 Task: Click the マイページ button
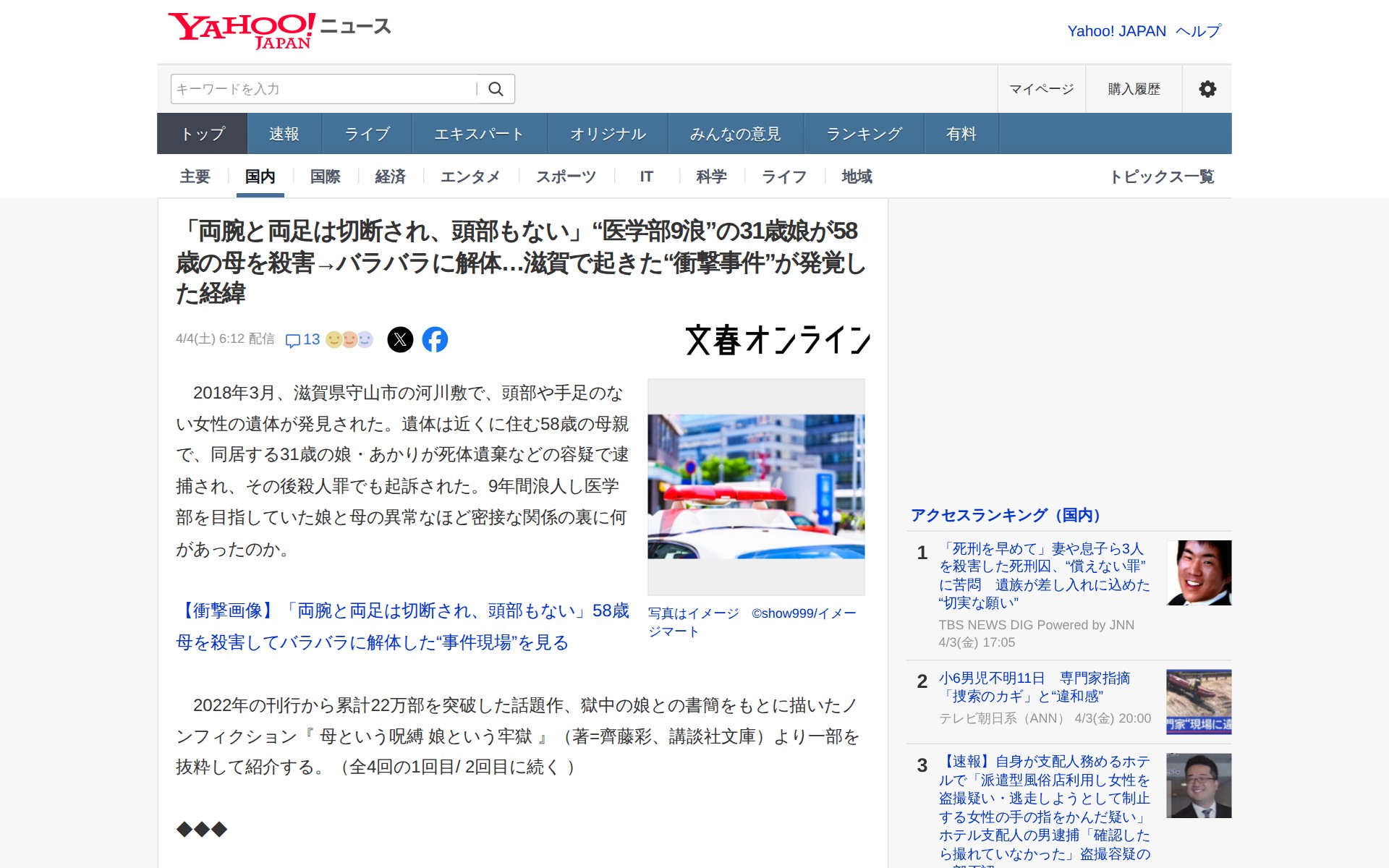point(1041,88)
